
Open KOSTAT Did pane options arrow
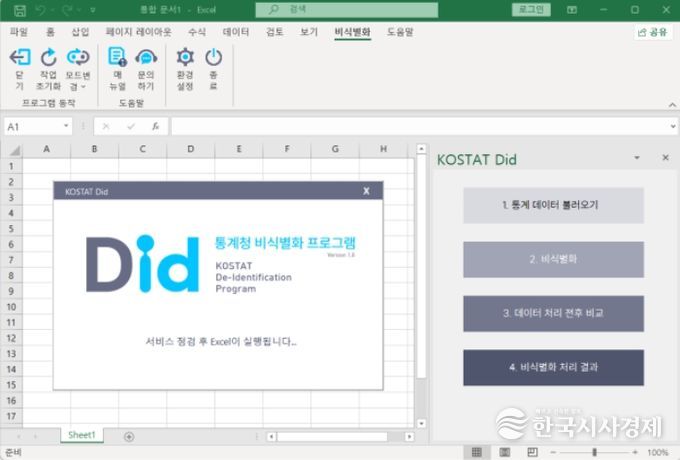click(x=637, y=158)
